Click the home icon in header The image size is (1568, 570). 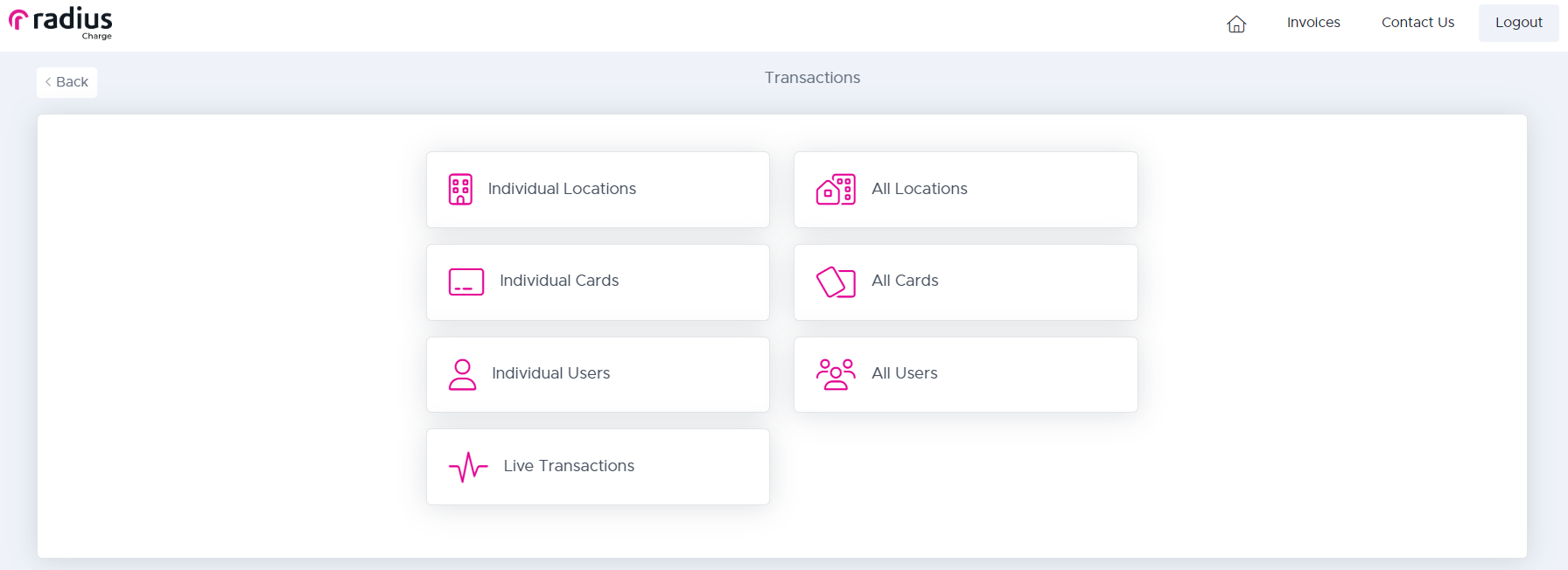tap(1236, 24)
